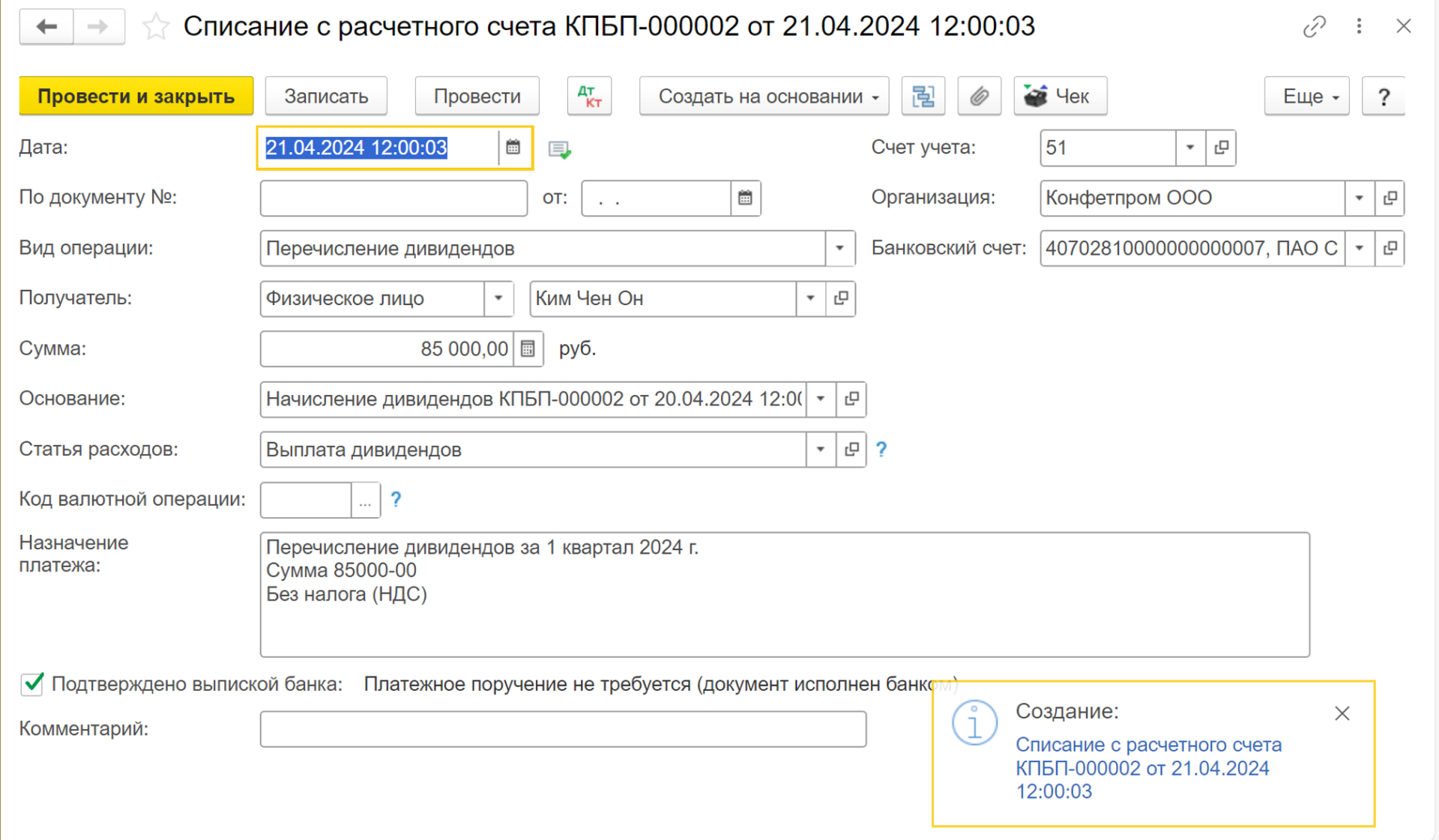1439x840 pixels.
Task: Open calendar picker for Дата field
Action: point(513,148)
